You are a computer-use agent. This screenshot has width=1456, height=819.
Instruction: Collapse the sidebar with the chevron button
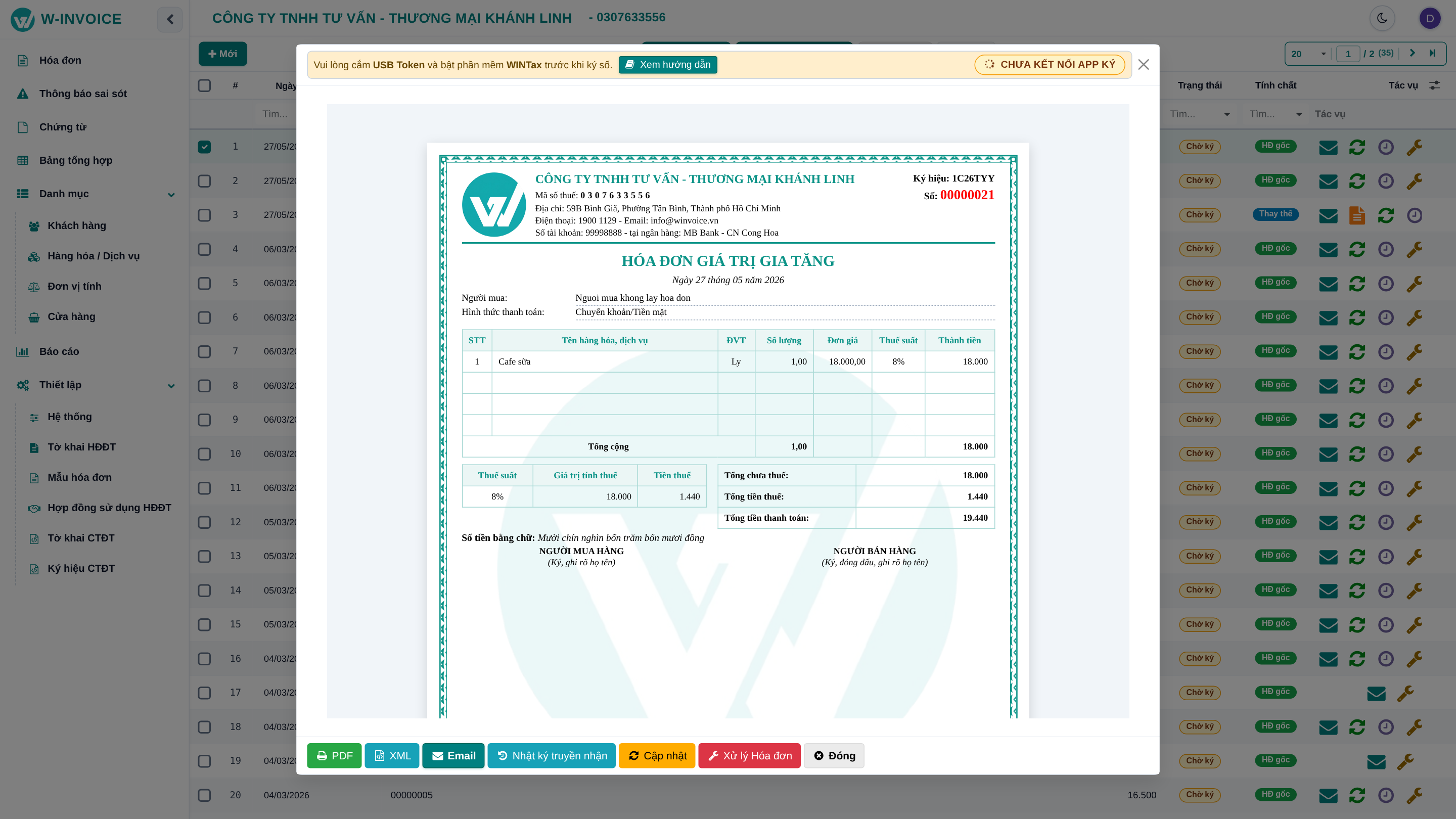170,19
